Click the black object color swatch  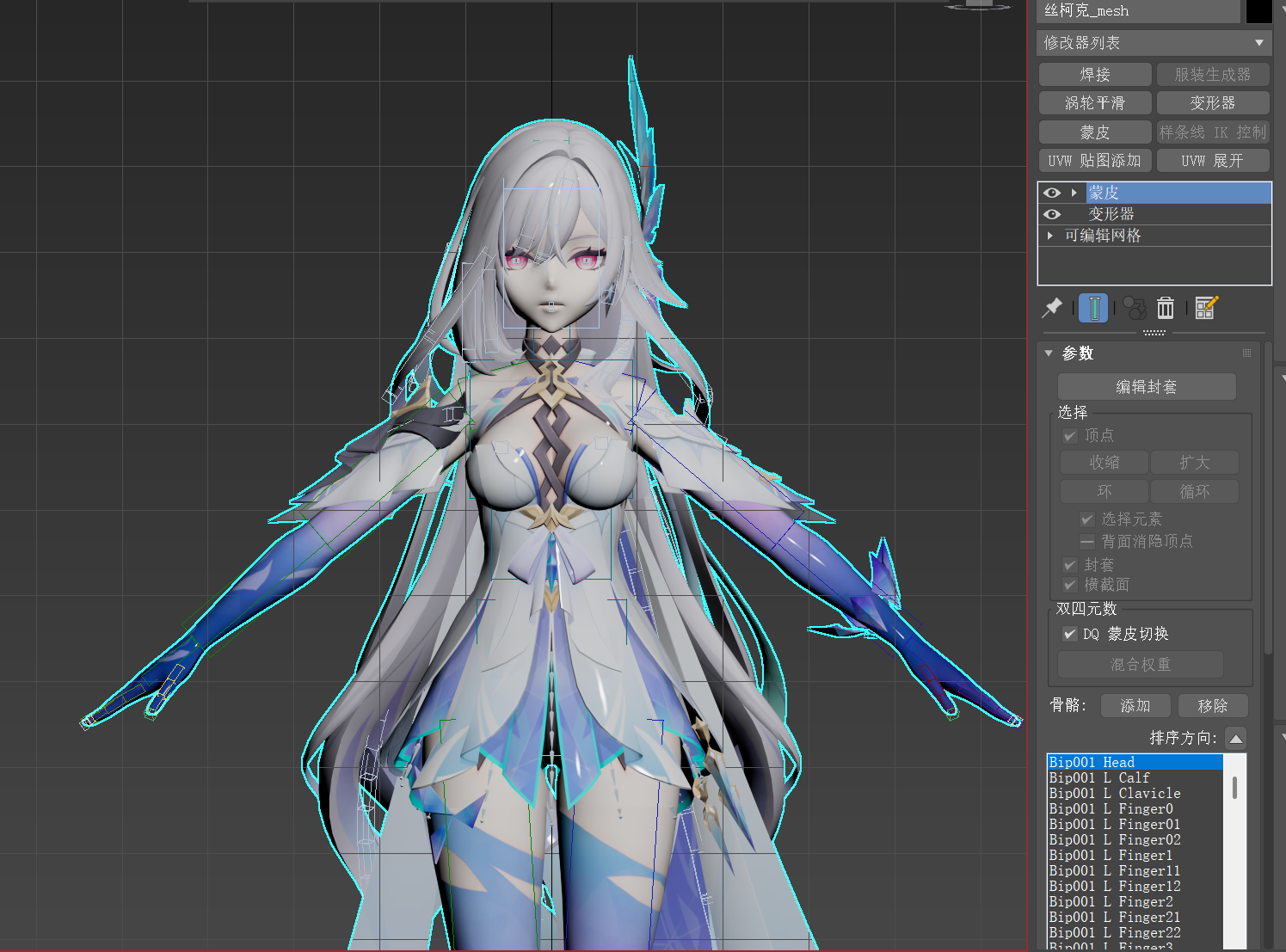(1258, 11)
